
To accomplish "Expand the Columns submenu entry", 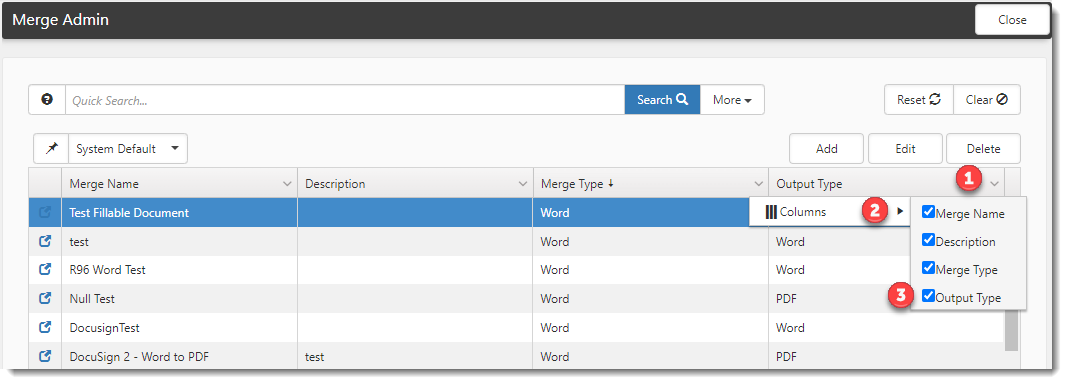I will [x=830, y=212].
